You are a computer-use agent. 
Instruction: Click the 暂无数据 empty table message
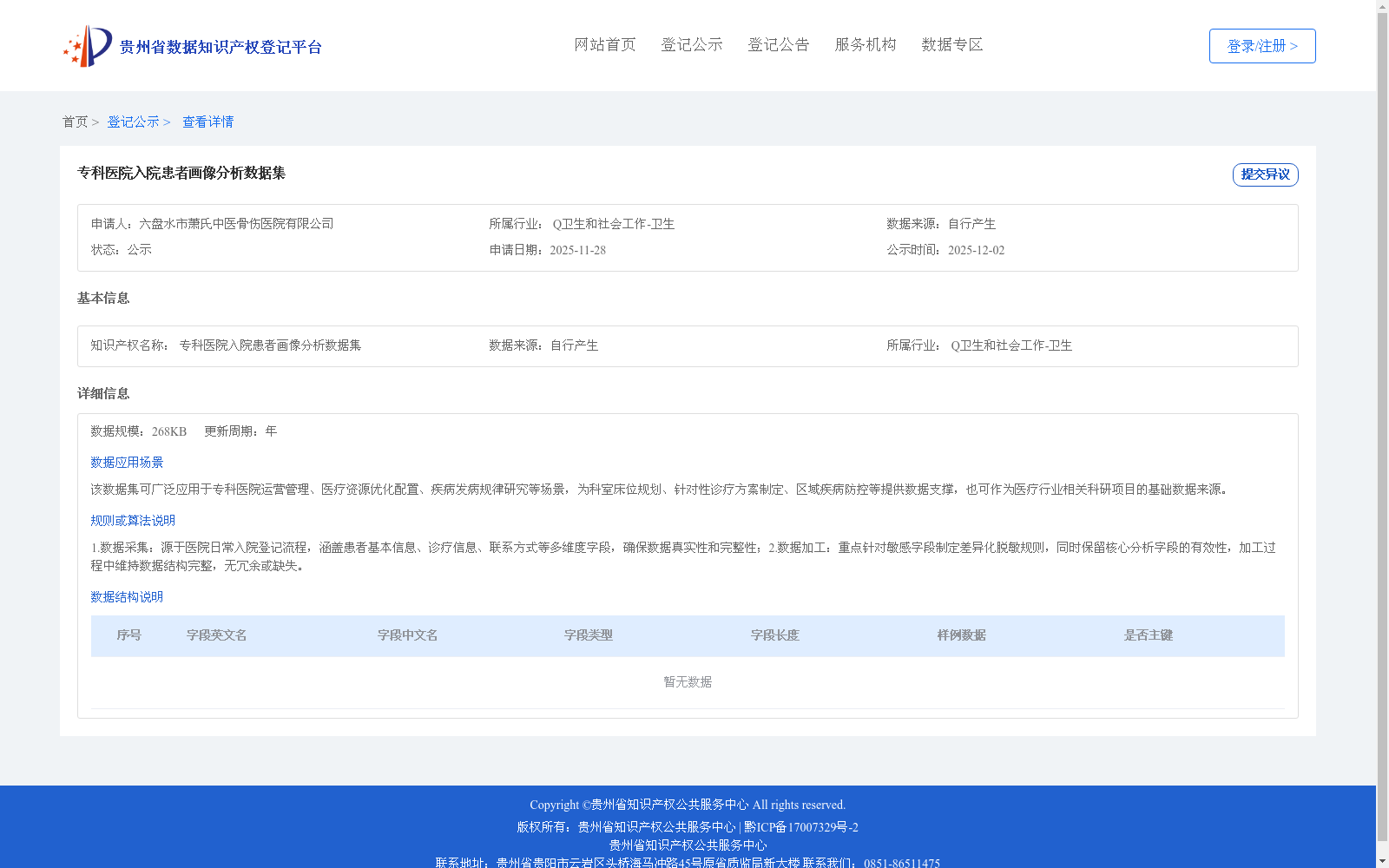pos(688,682)
